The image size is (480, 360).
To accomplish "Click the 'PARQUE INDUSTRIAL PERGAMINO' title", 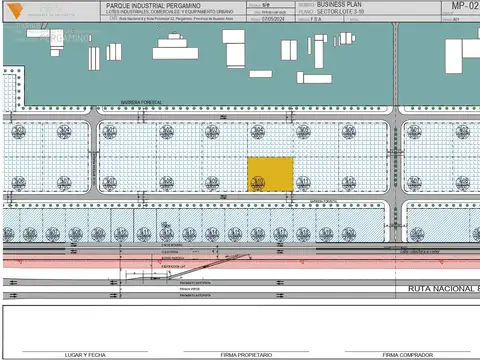I will (x=153, y=6).
